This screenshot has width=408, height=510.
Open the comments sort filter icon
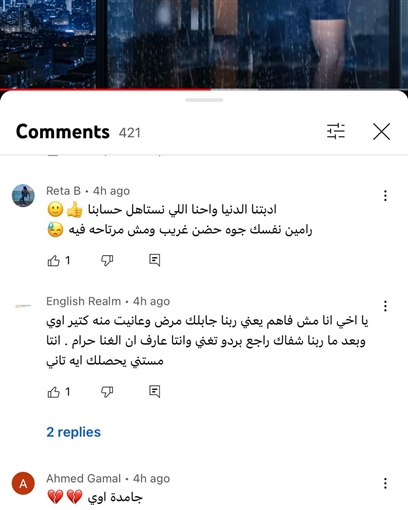[x=336, y=131]
